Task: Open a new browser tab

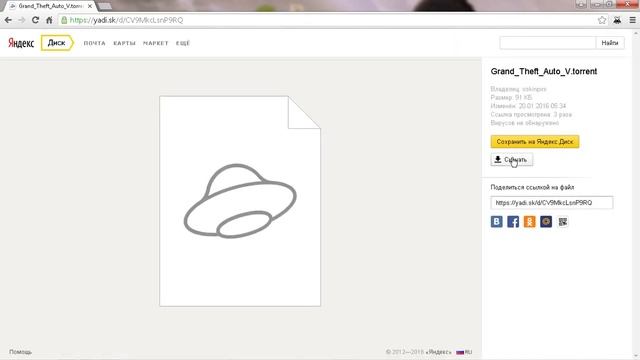Action: tap(105, 6)
